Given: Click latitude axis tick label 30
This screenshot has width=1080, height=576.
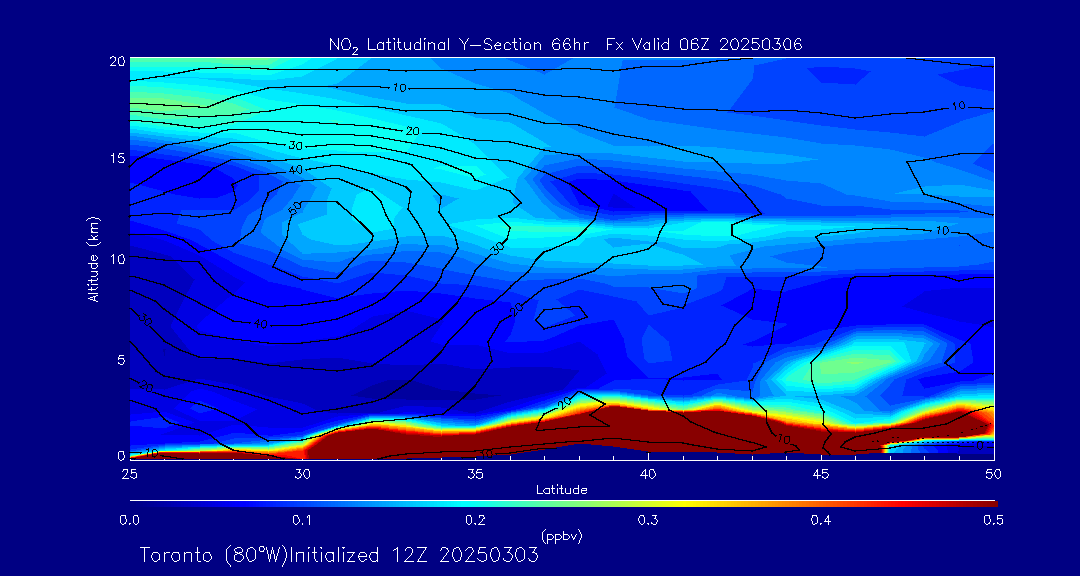Looking at the screenshot, I should (x=302, y=474).
